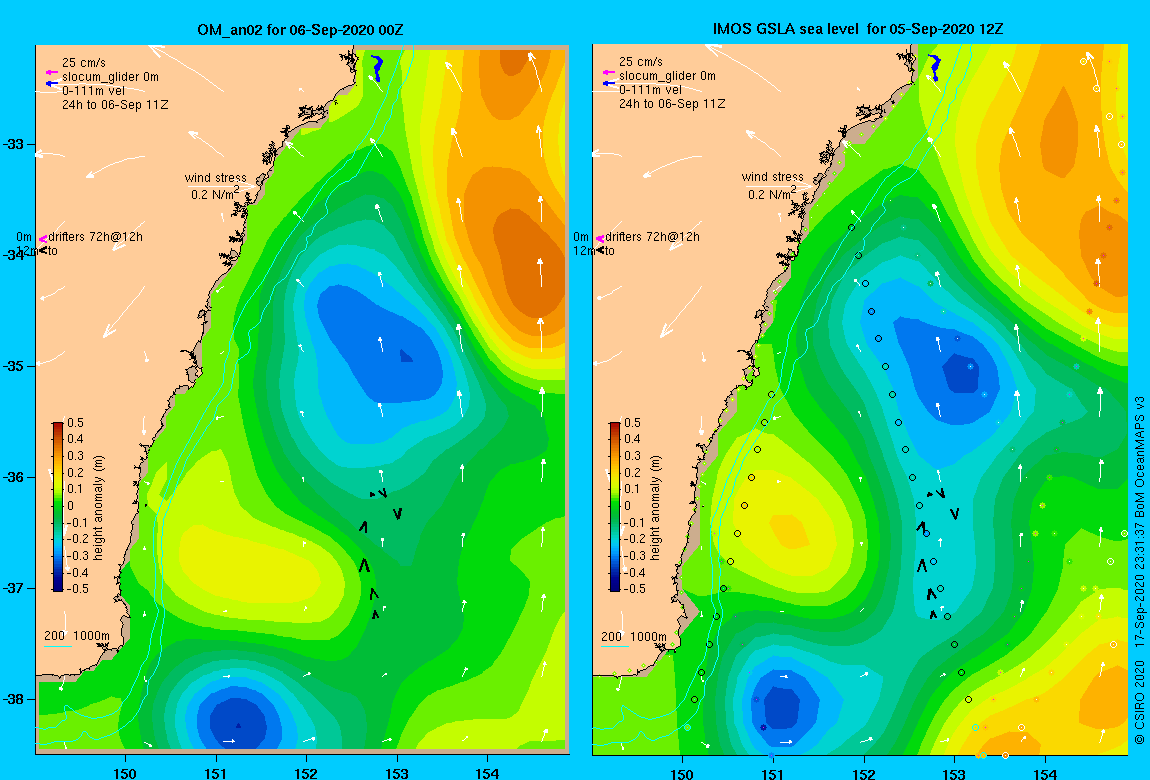Click '0-111m vel' label in left map
This screenshot has width=1150, height=780.
[93, 91]
